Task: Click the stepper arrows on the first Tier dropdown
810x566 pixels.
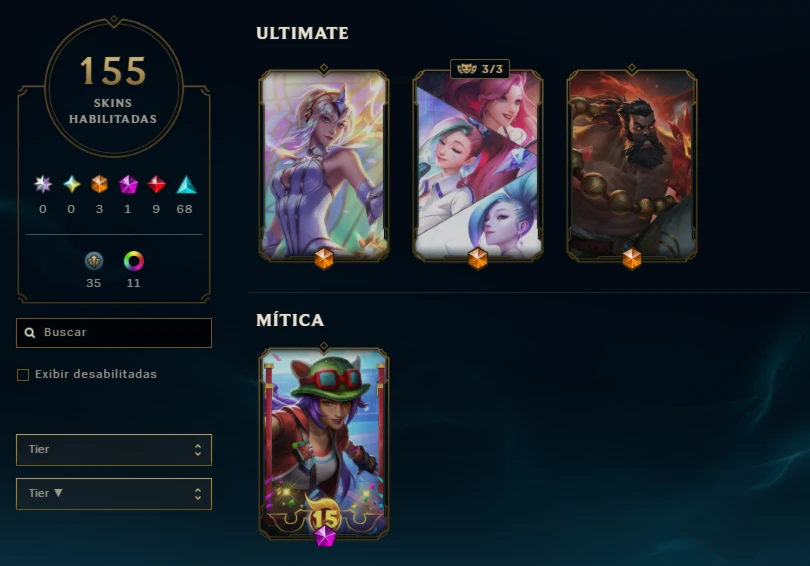Action: coord(198,450)
